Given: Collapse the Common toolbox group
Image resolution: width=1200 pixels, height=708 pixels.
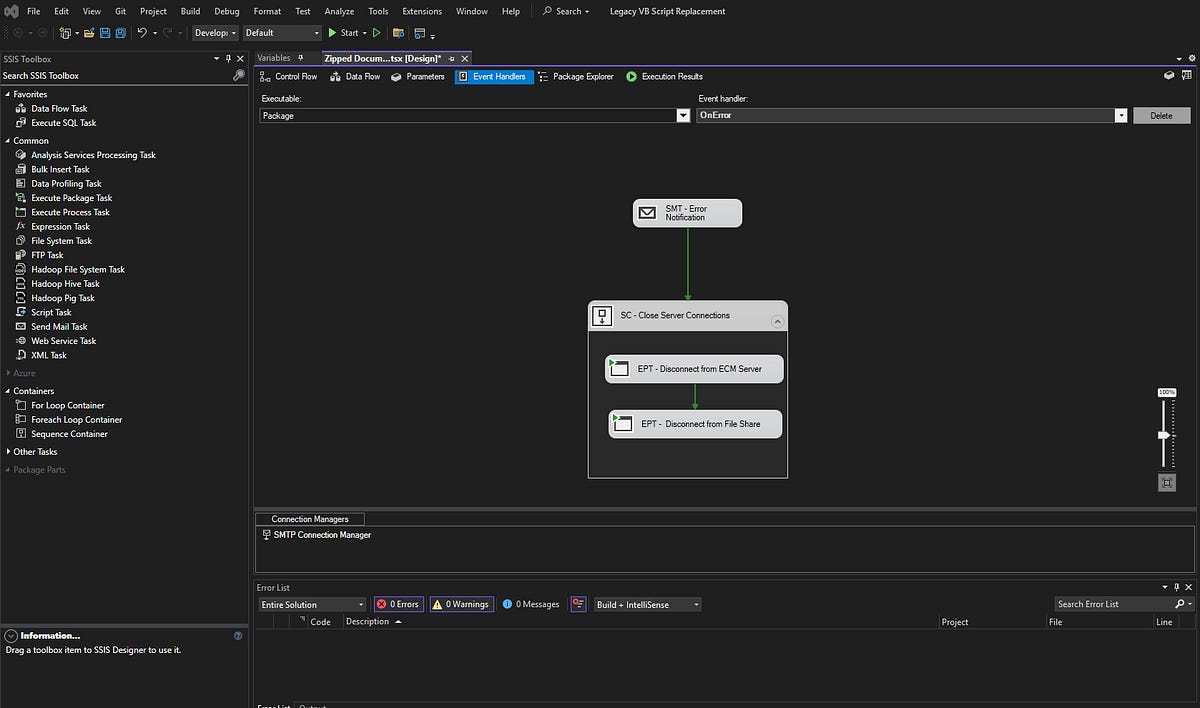Looking at the screenshot, I should (7, 141).
